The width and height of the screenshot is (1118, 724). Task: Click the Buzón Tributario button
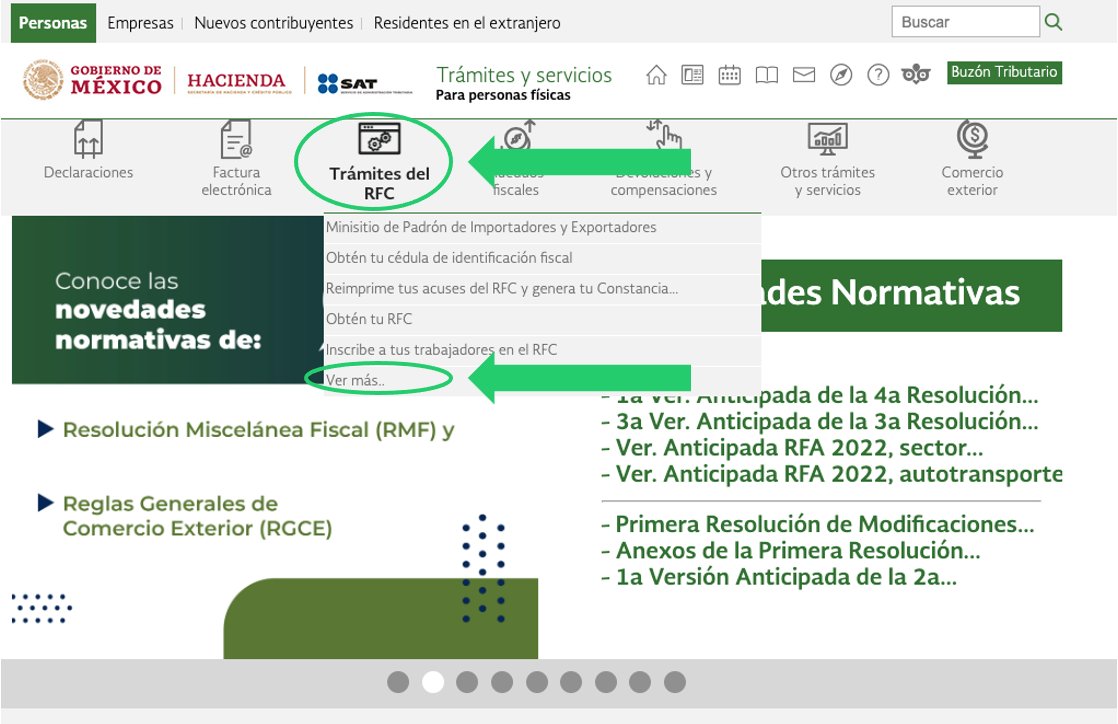pos(1004,73)
